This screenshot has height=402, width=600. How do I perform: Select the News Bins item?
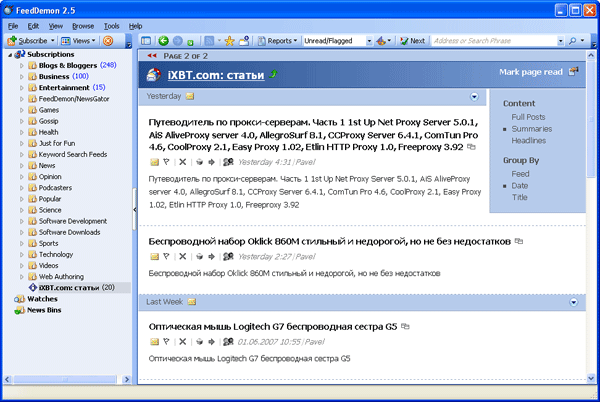(x=44, y=310)
